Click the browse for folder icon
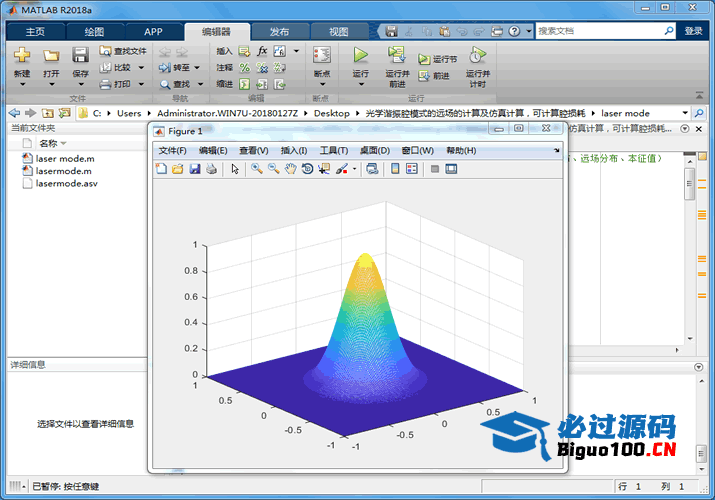The width and height of the screenshot is (715, 500). pos(64,113)
